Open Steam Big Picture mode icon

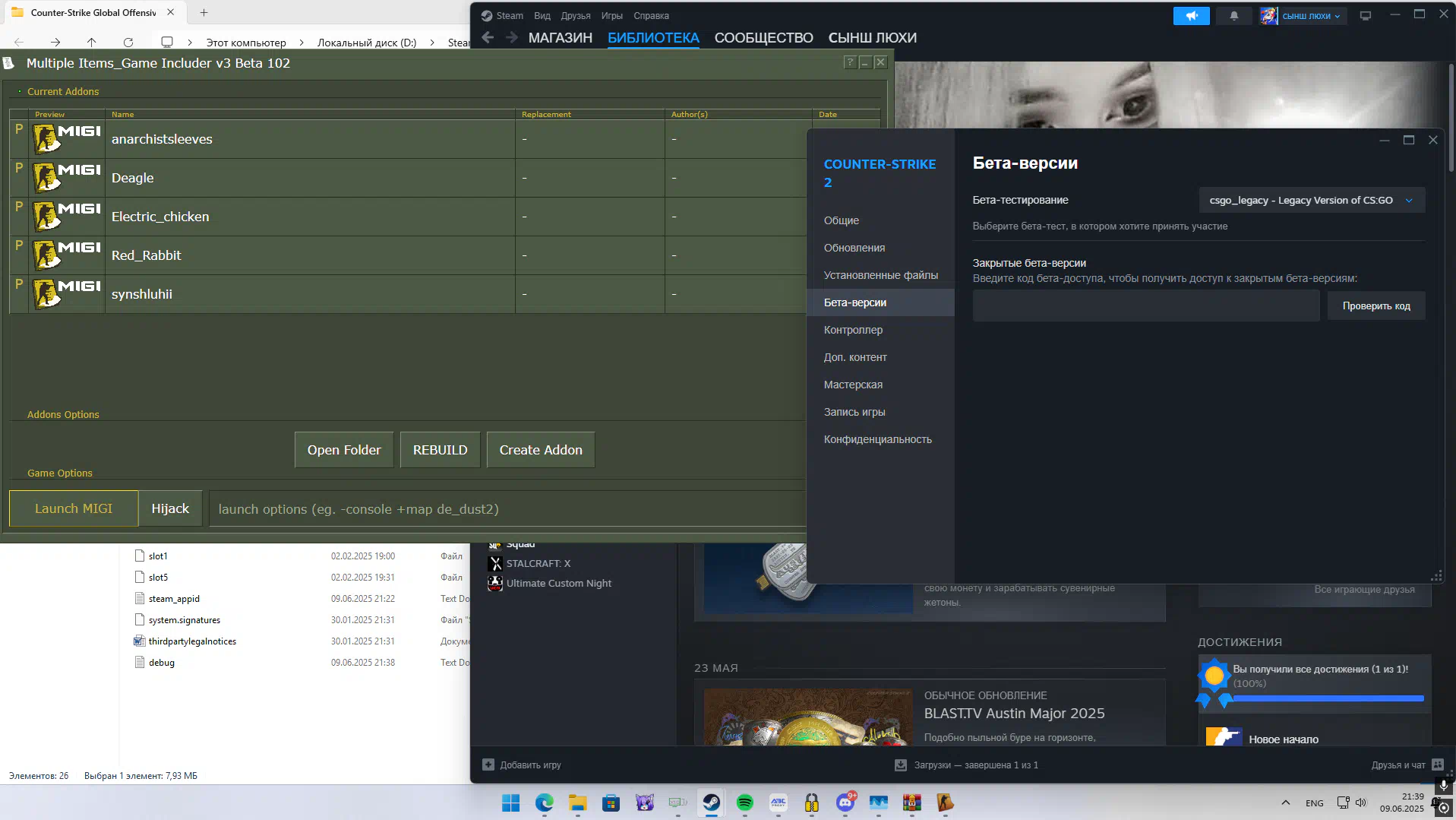(1365, 15)
